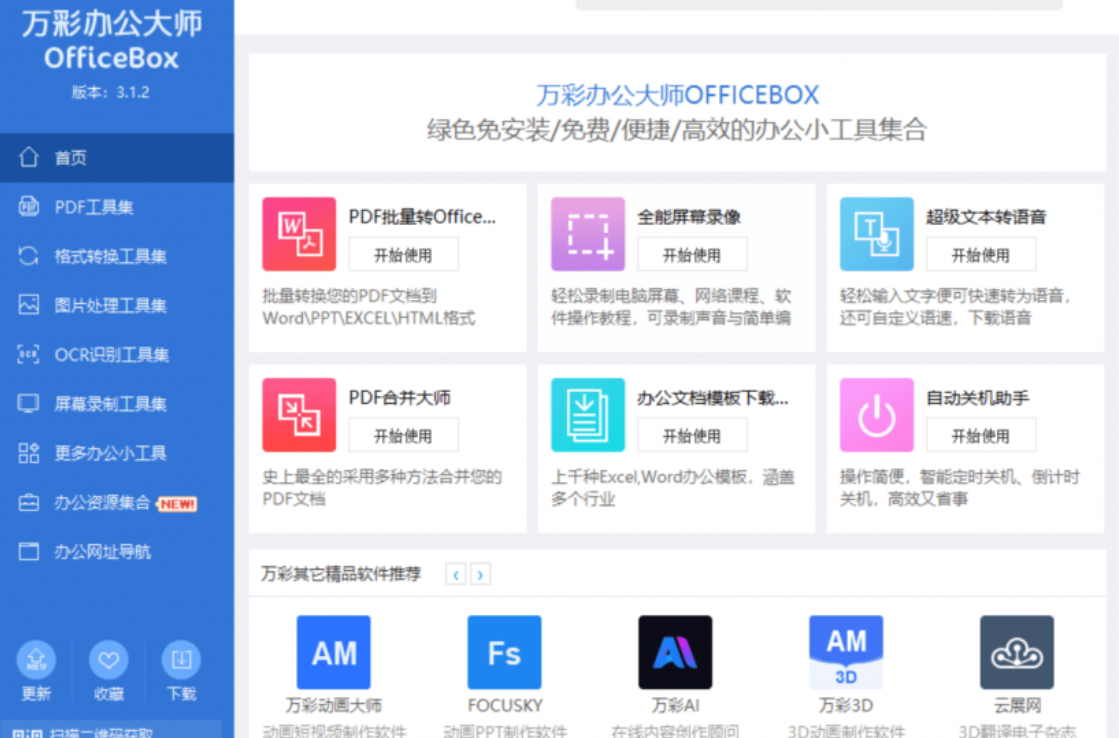
Task: Click the format conversion refresh icon
Action: 29,256
